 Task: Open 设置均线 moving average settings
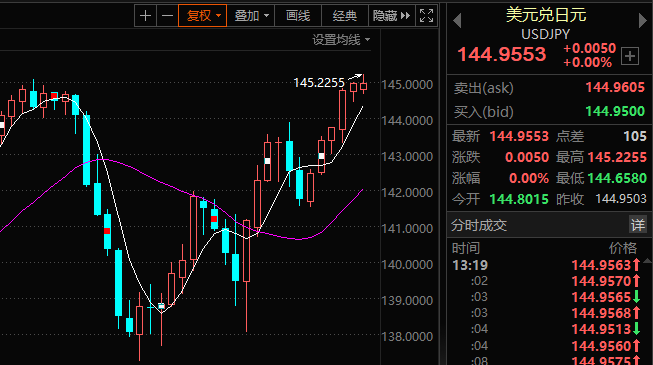click(341, 40)
